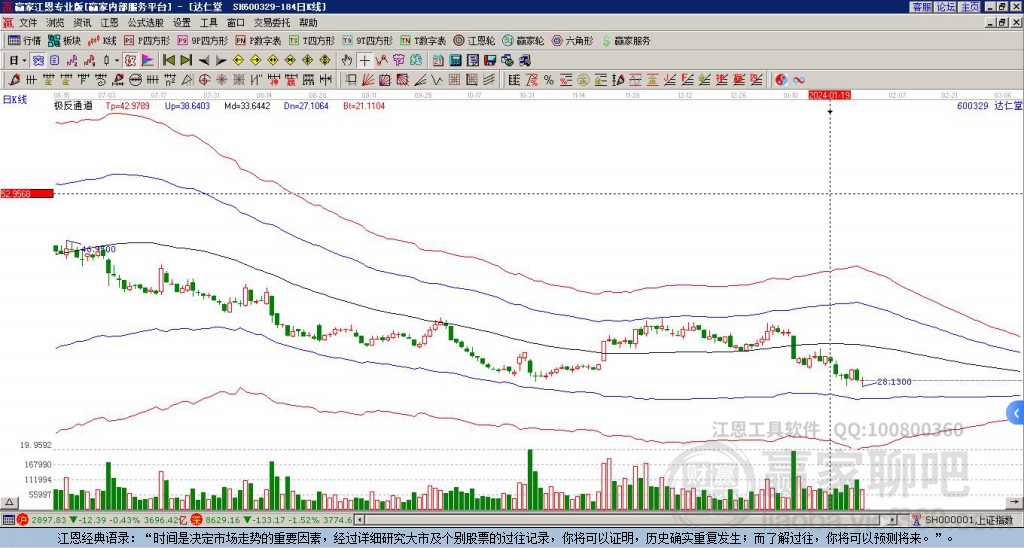
Task: Click the 日K线 chart label
Action: coord(15,99)
